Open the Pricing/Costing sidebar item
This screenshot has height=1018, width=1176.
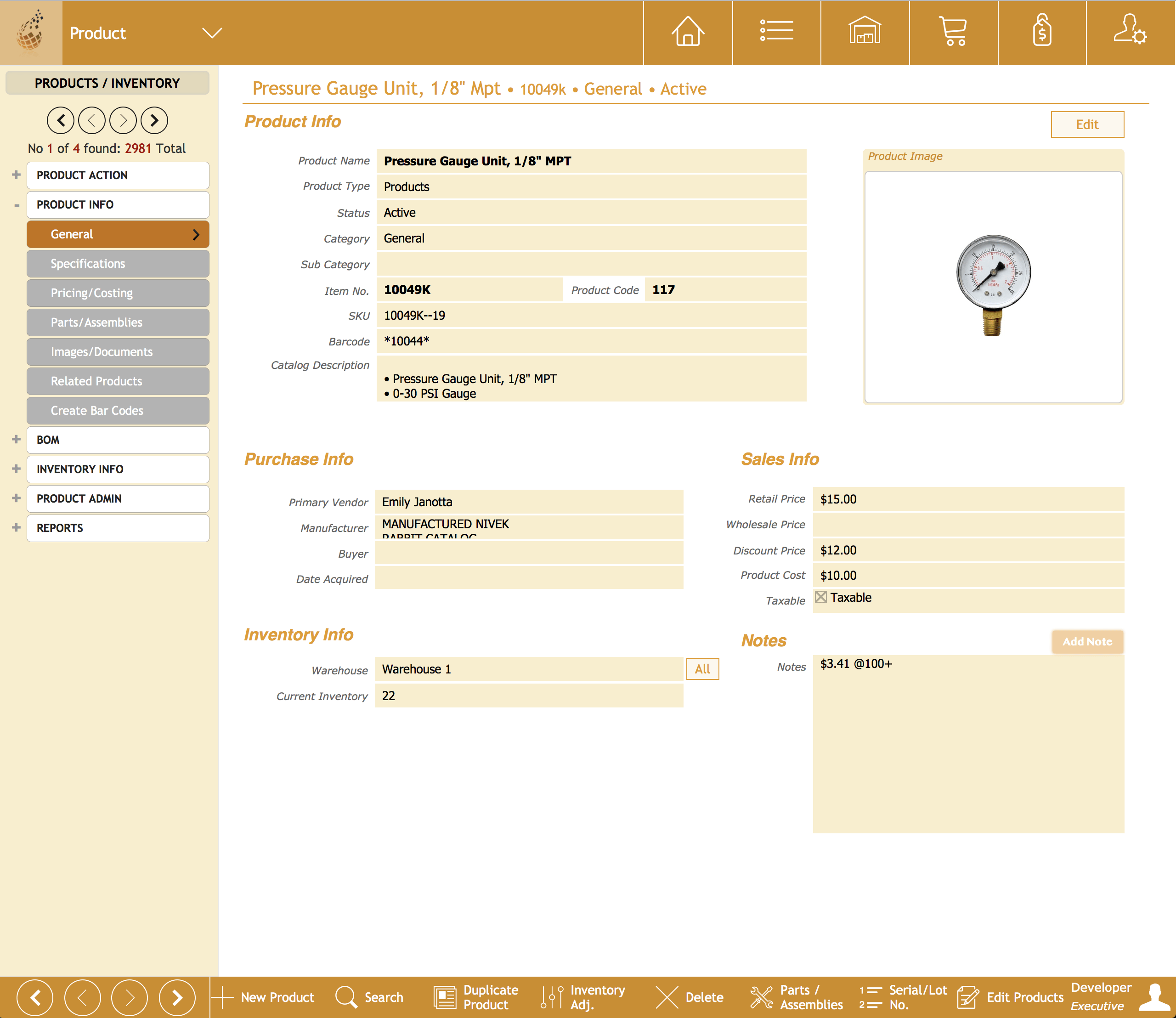118,293
